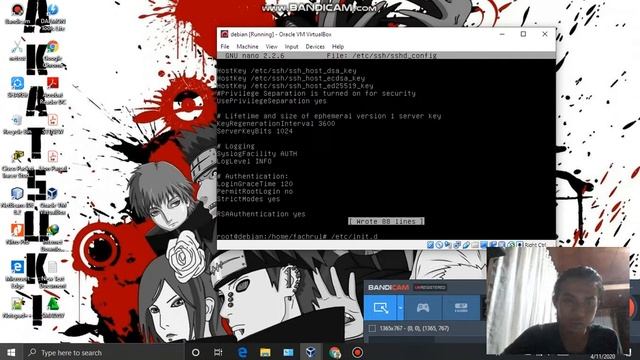Click the optical drive indicator in VM status bar

[x=439, y=245]
